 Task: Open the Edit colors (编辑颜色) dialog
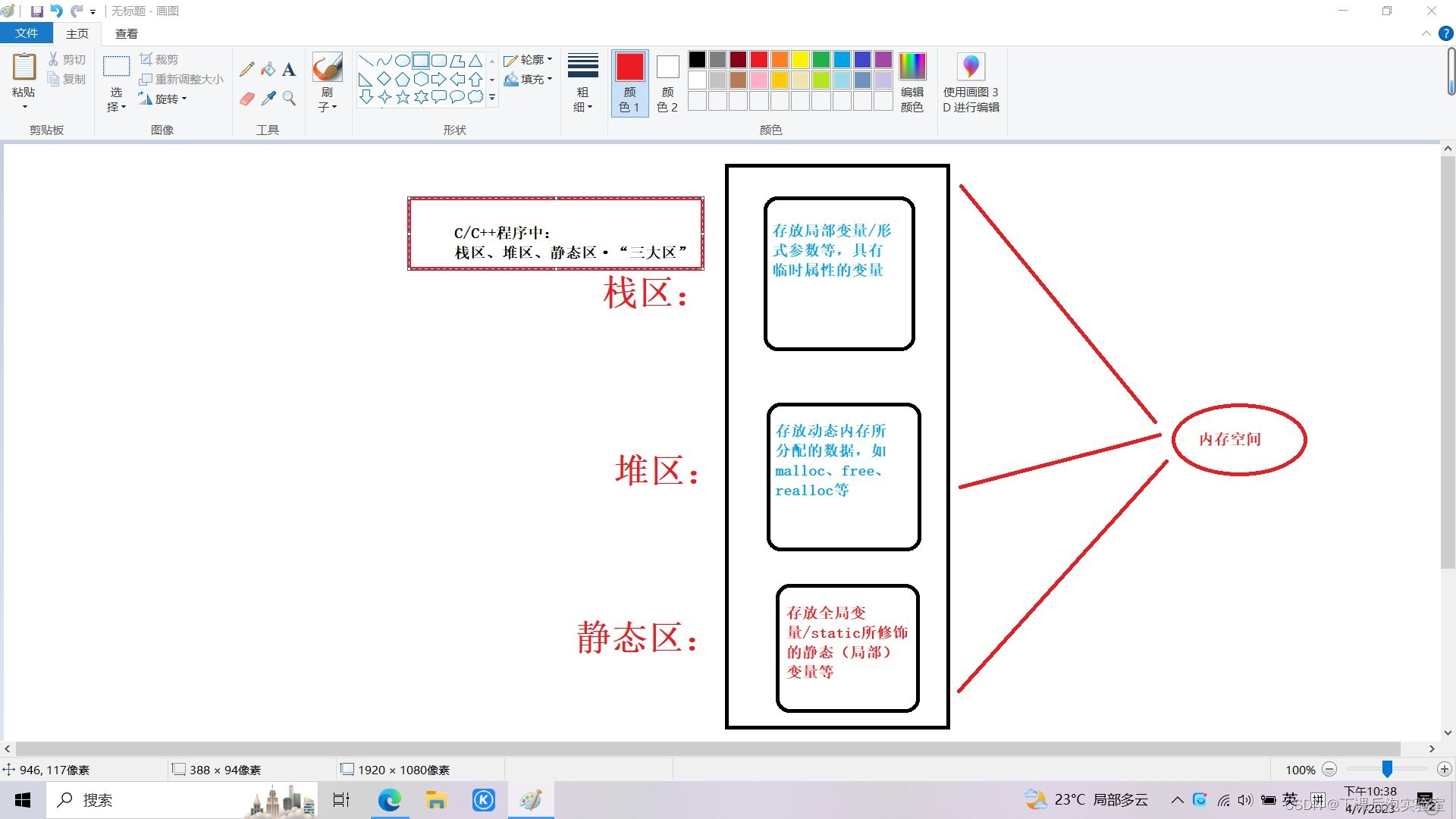tap(912, 81)
